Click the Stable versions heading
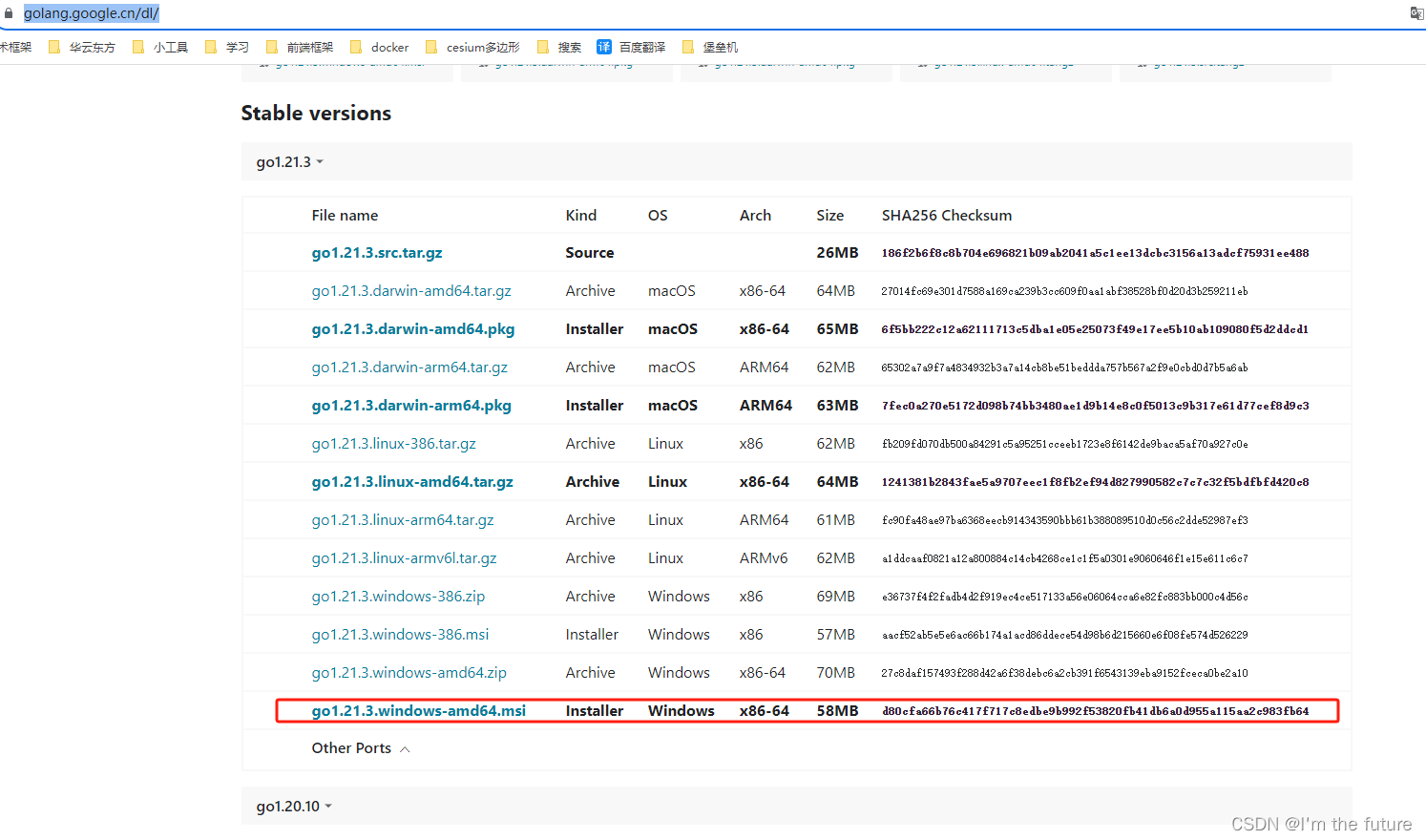1426x840 pixels. point(316,113)
